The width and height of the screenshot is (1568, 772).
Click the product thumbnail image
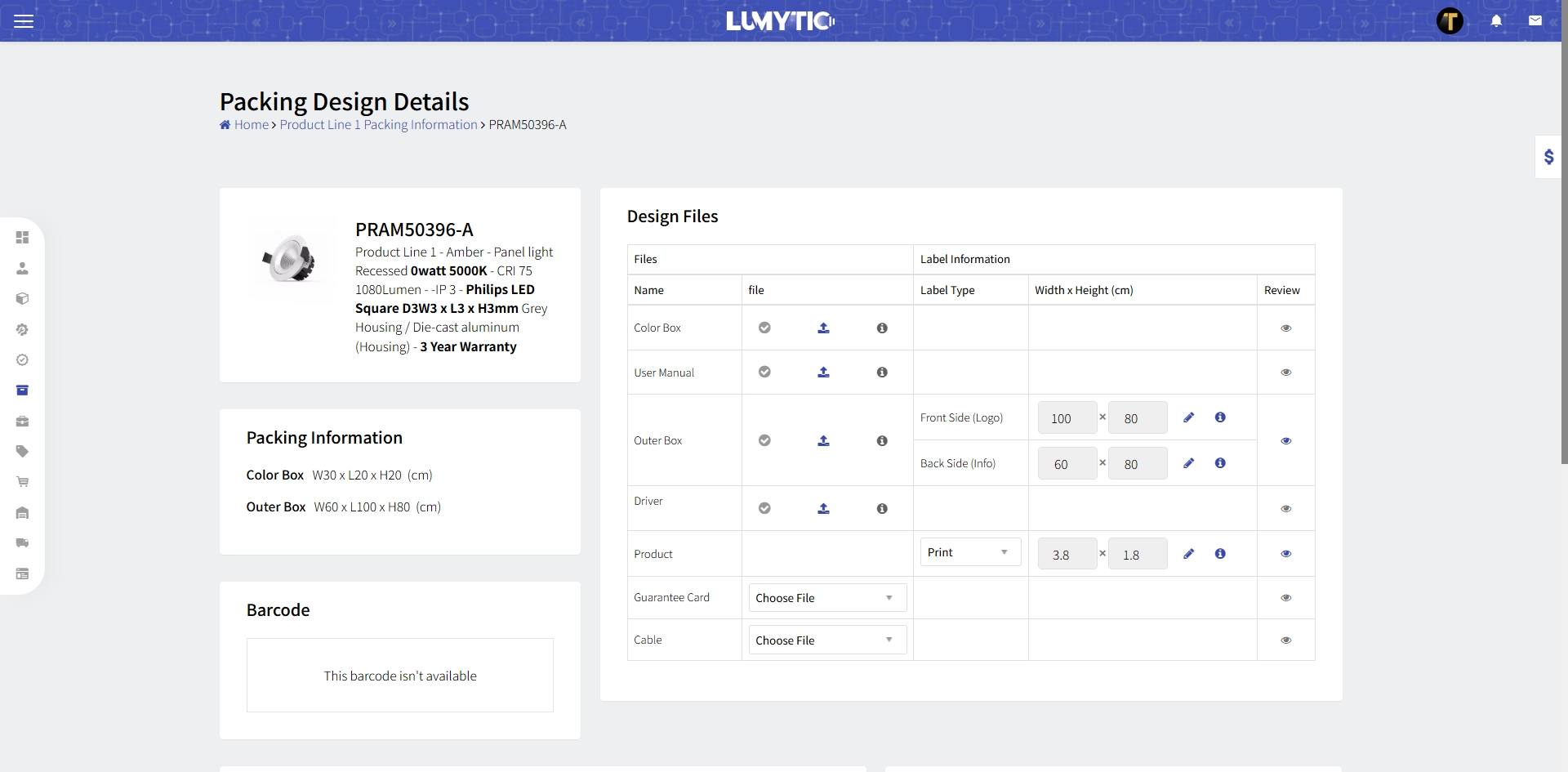[289, 259]
